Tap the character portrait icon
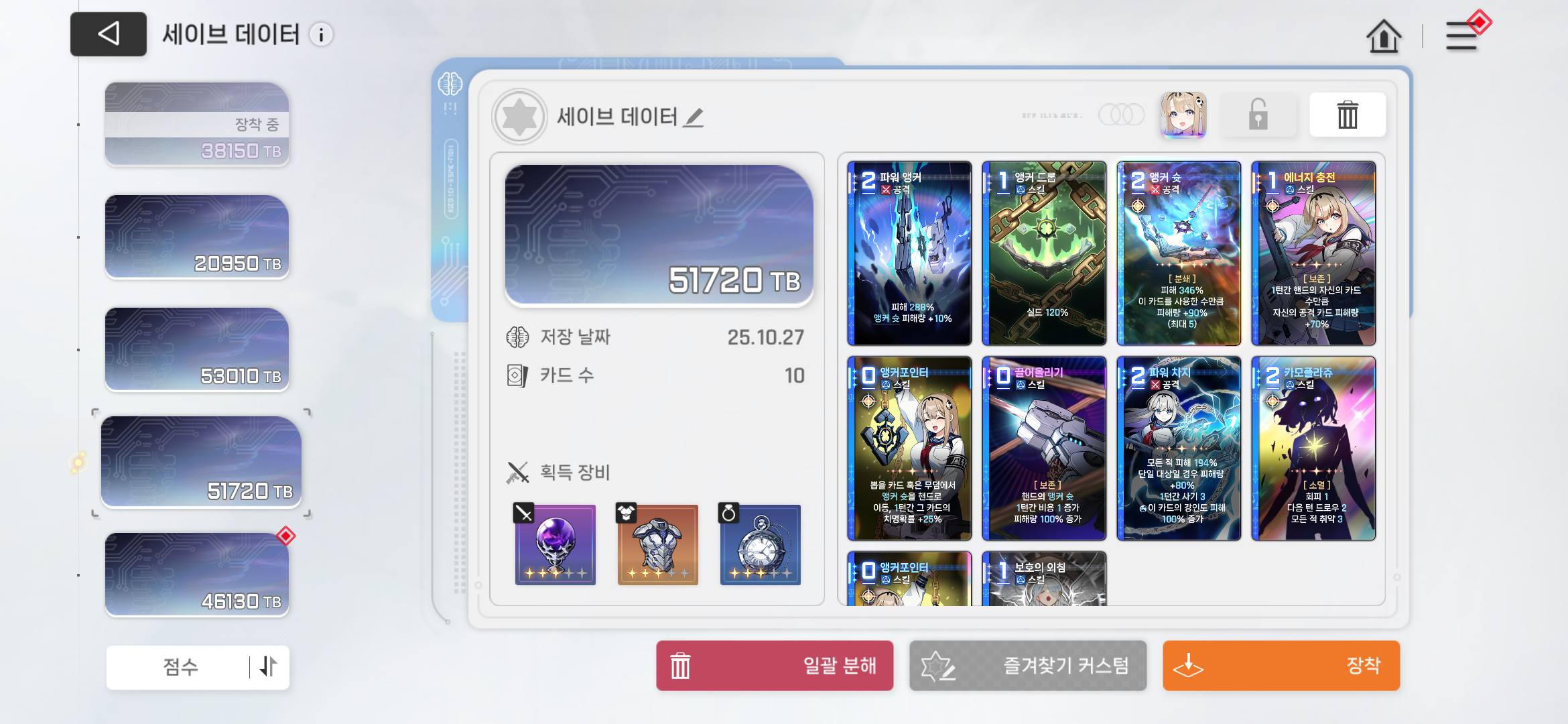Viewport: 1568px width, 724px height. coord(1183,115)
